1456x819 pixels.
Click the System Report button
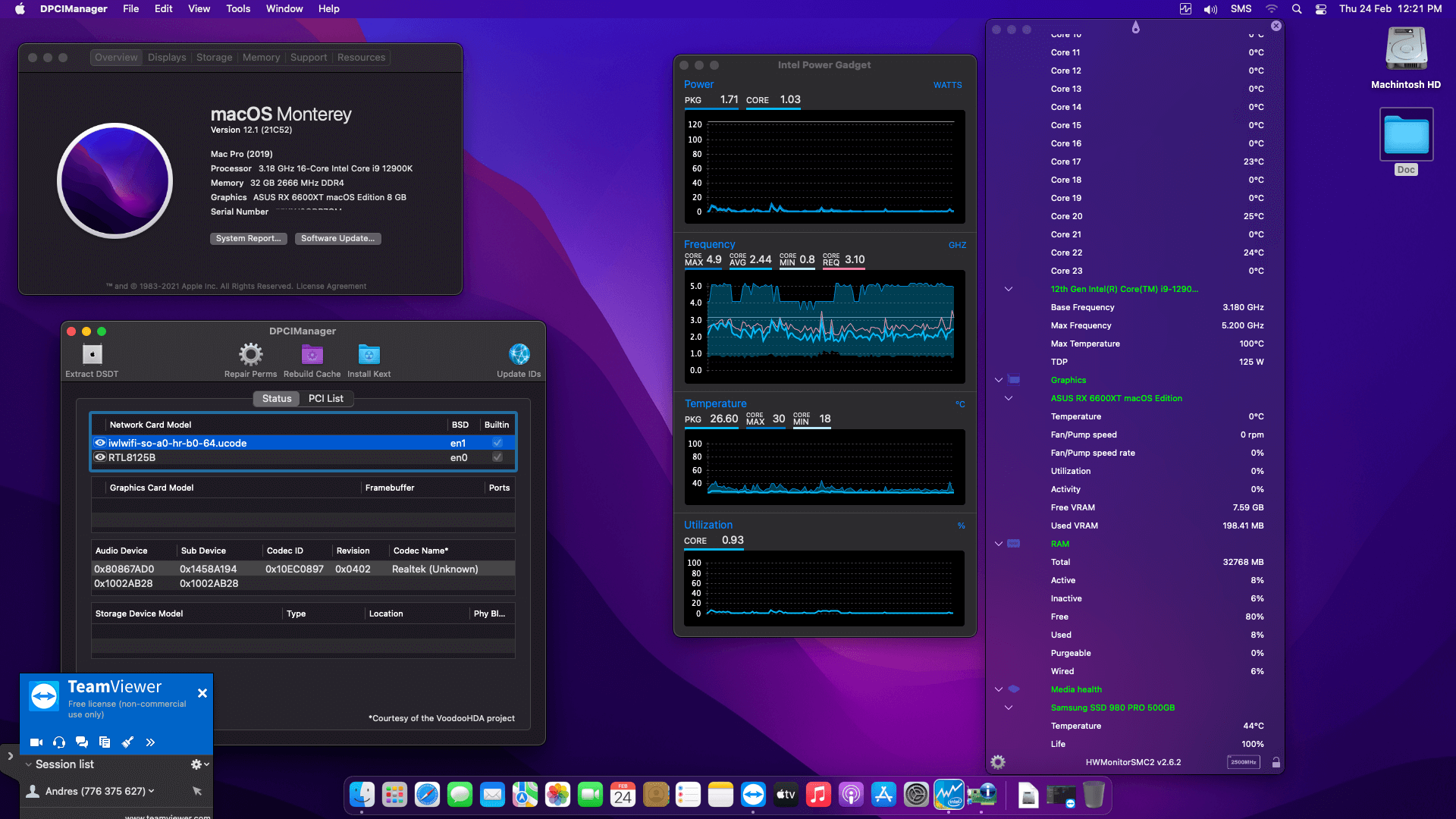click(248, 239)
